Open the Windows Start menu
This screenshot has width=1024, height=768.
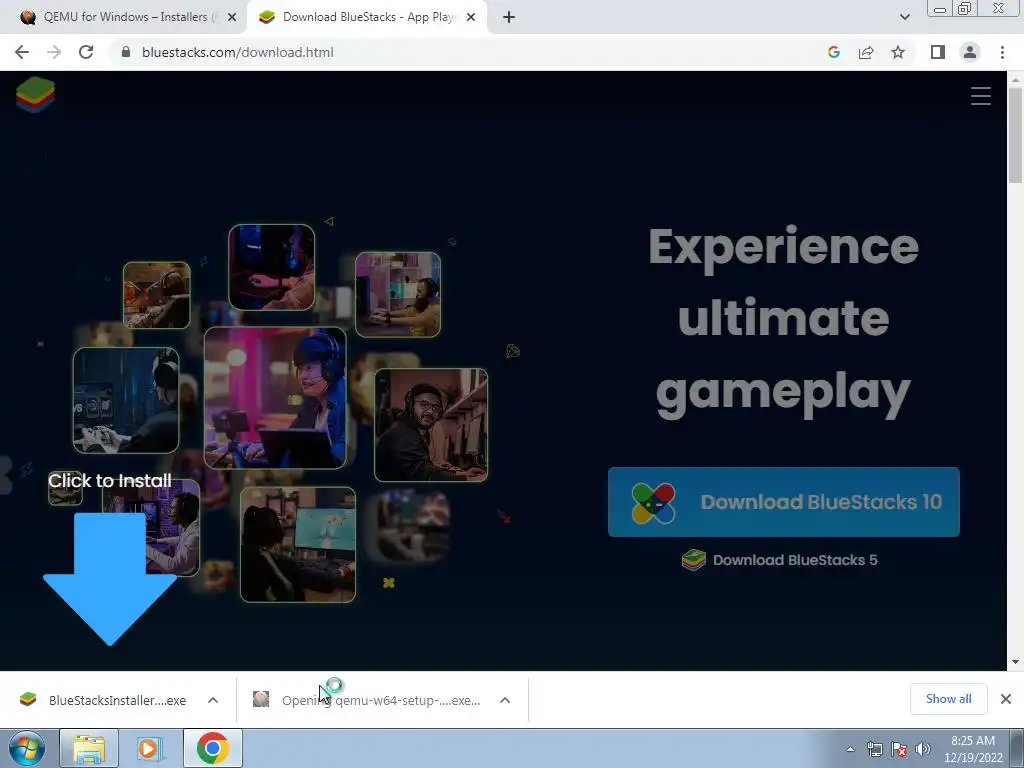click(27, 748)
